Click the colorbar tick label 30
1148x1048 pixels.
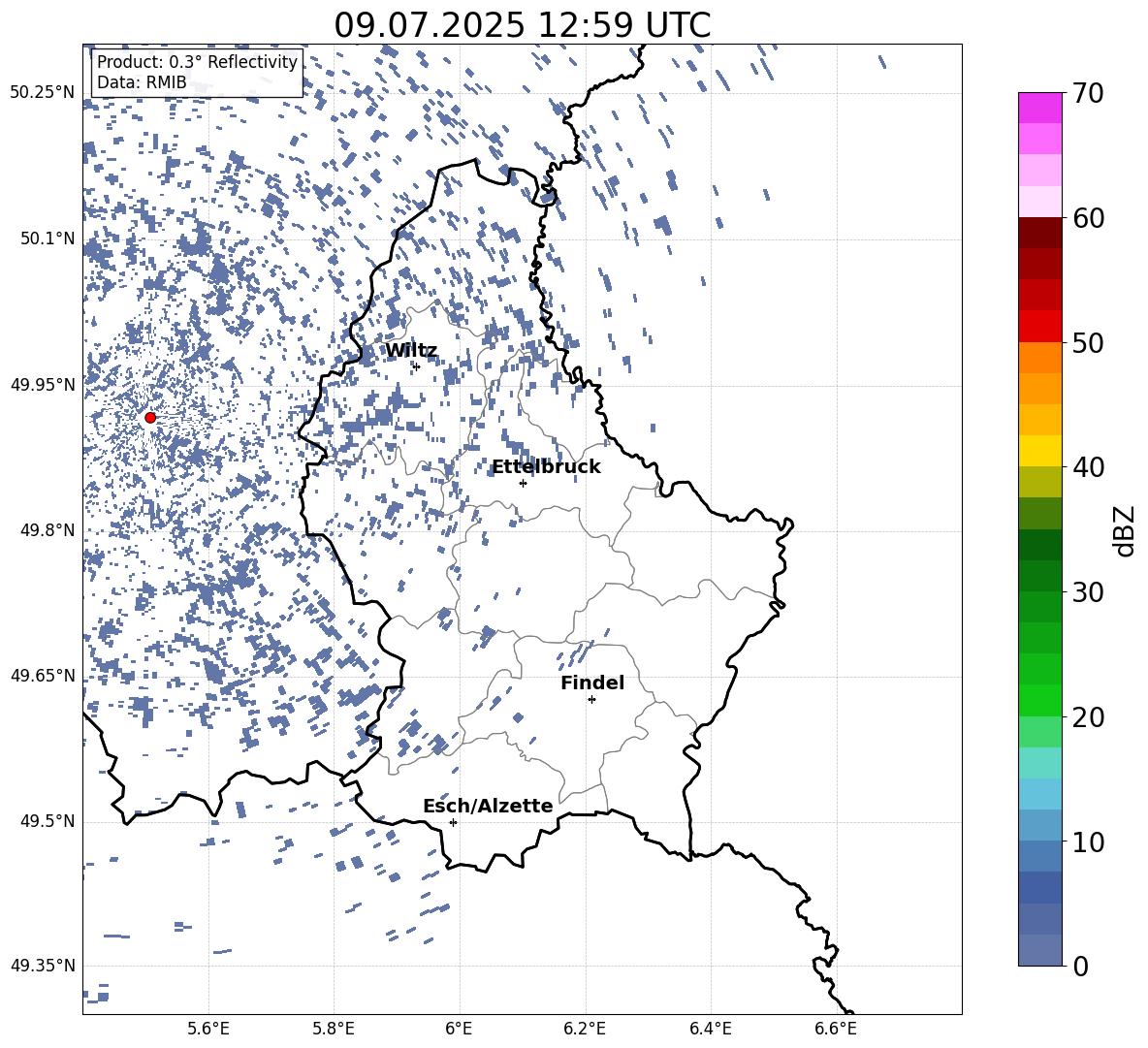pos(1089,592)
